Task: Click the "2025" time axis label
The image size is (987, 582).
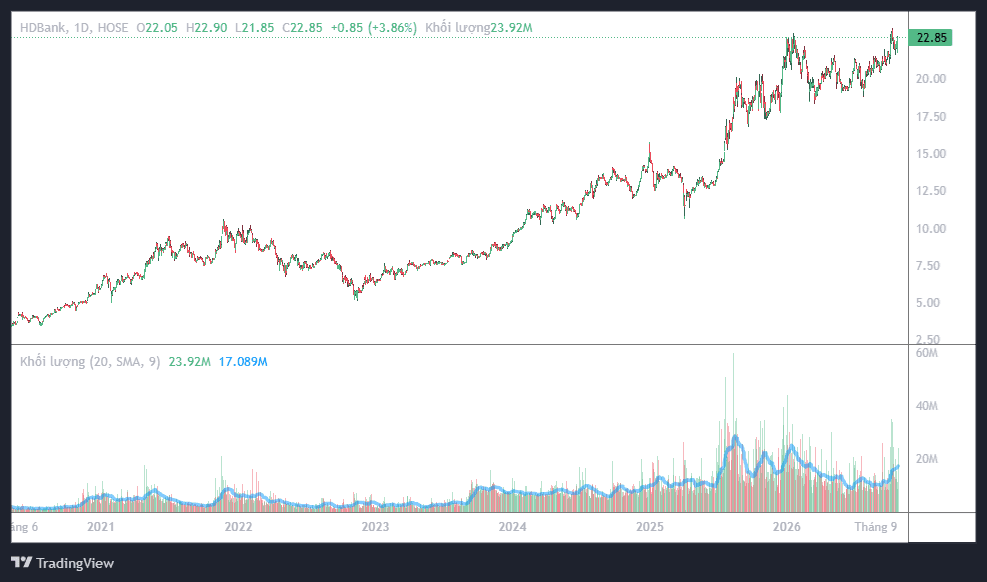Action: pos(650,527)
